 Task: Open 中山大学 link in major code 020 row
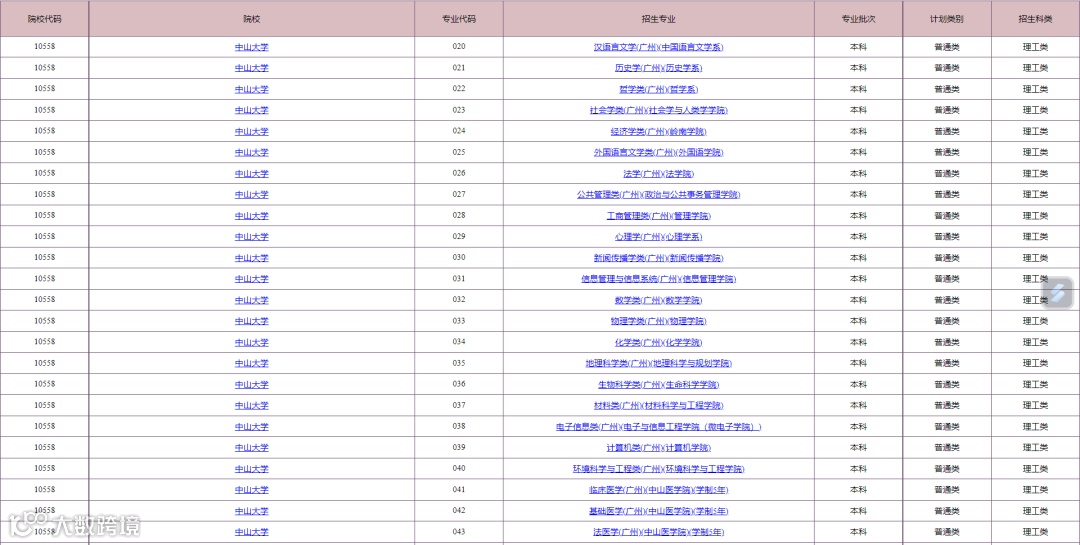pyautogui.click(x=251, y=47)
